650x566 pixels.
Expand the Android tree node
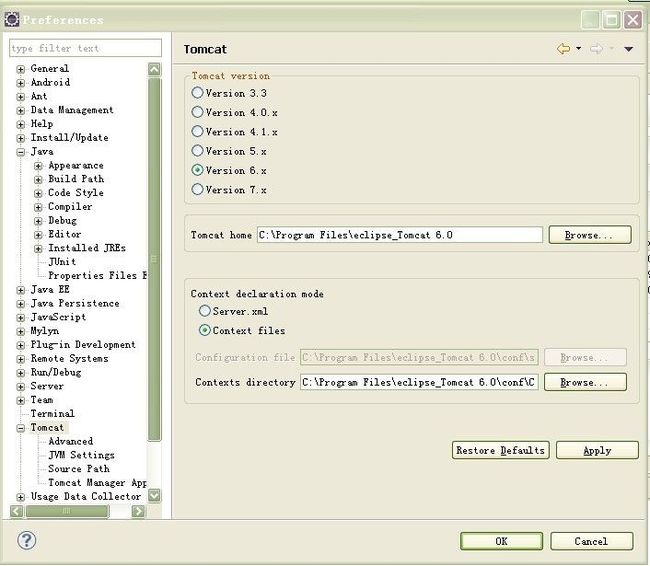click(x=20, y=83)
